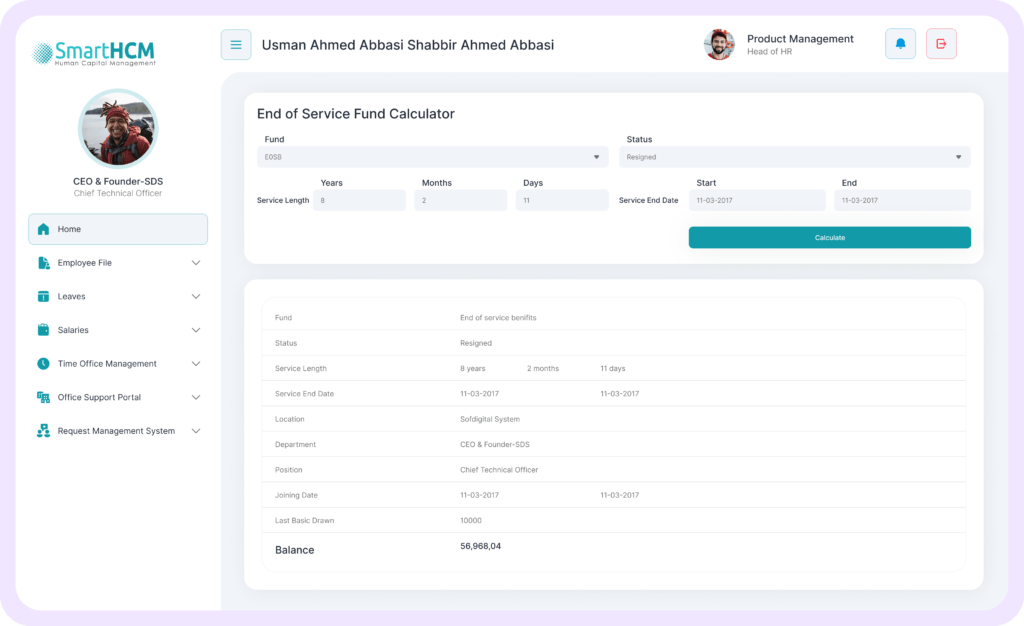Open Time Office Management menu item
Screen dimensions: 1024x626
click(x=107, y=364)
